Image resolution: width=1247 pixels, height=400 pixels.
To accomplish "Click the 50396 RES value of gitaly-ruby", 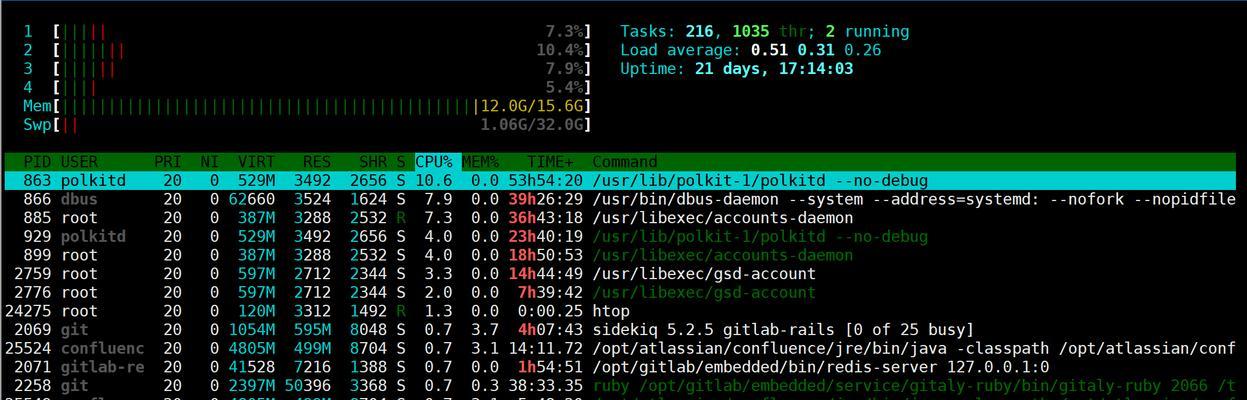I will [x=308, y=386].
